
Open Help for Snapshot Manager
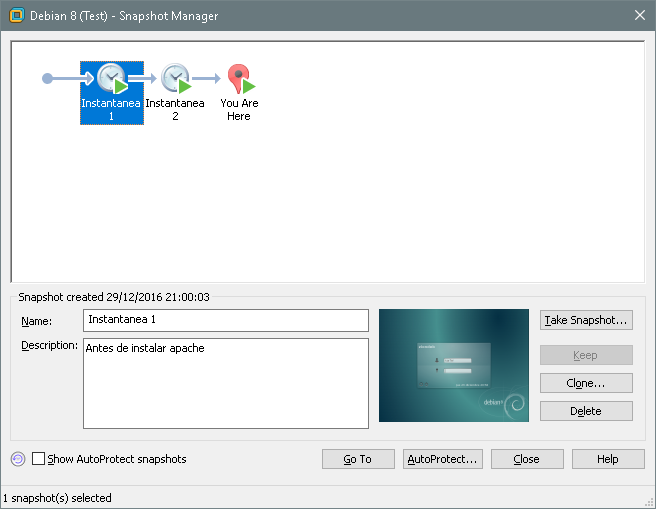pos(608,459)
